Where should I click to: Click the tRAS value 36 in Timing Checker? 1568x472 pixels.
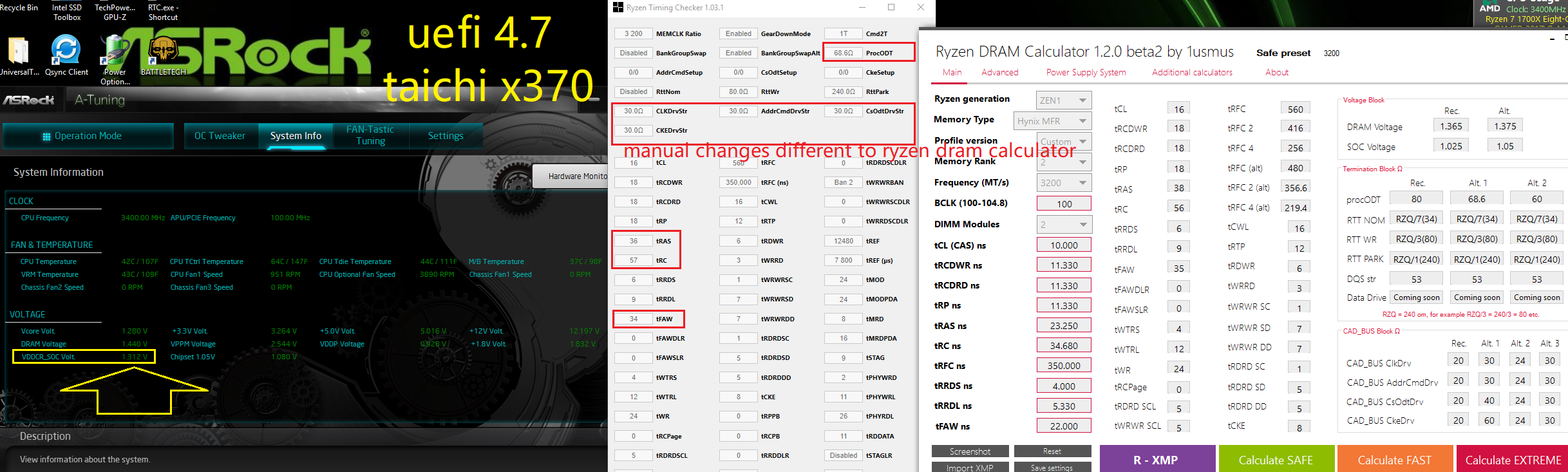click(x=634, y=241)
